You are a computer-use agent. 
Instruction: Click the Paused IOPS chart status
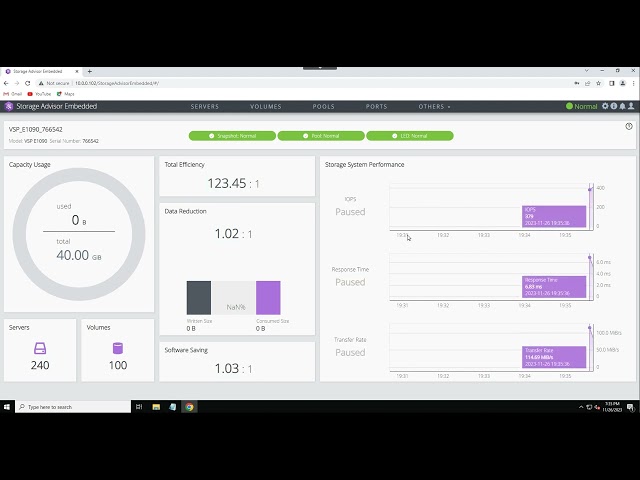tap(350, 212)
